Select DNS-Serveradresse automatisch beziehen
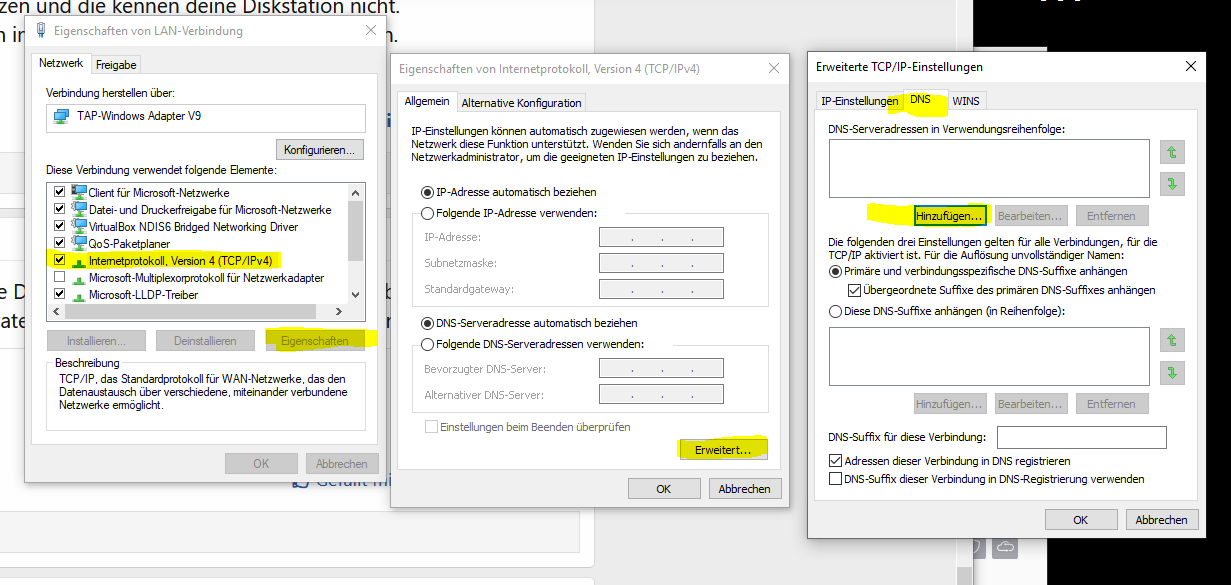 [x=428, y=323]
